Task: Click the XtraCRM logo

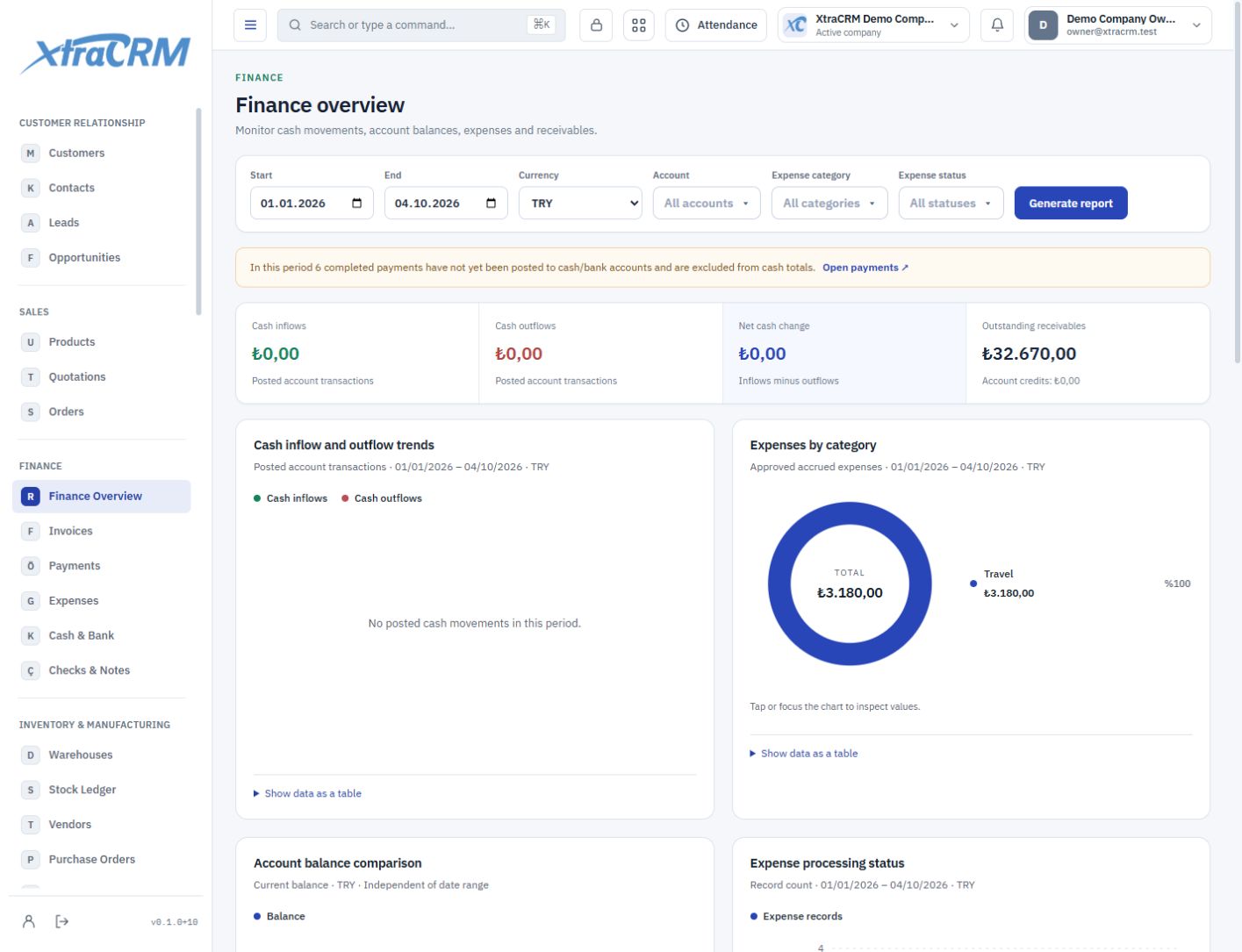Action: click(x=105, y=54)
